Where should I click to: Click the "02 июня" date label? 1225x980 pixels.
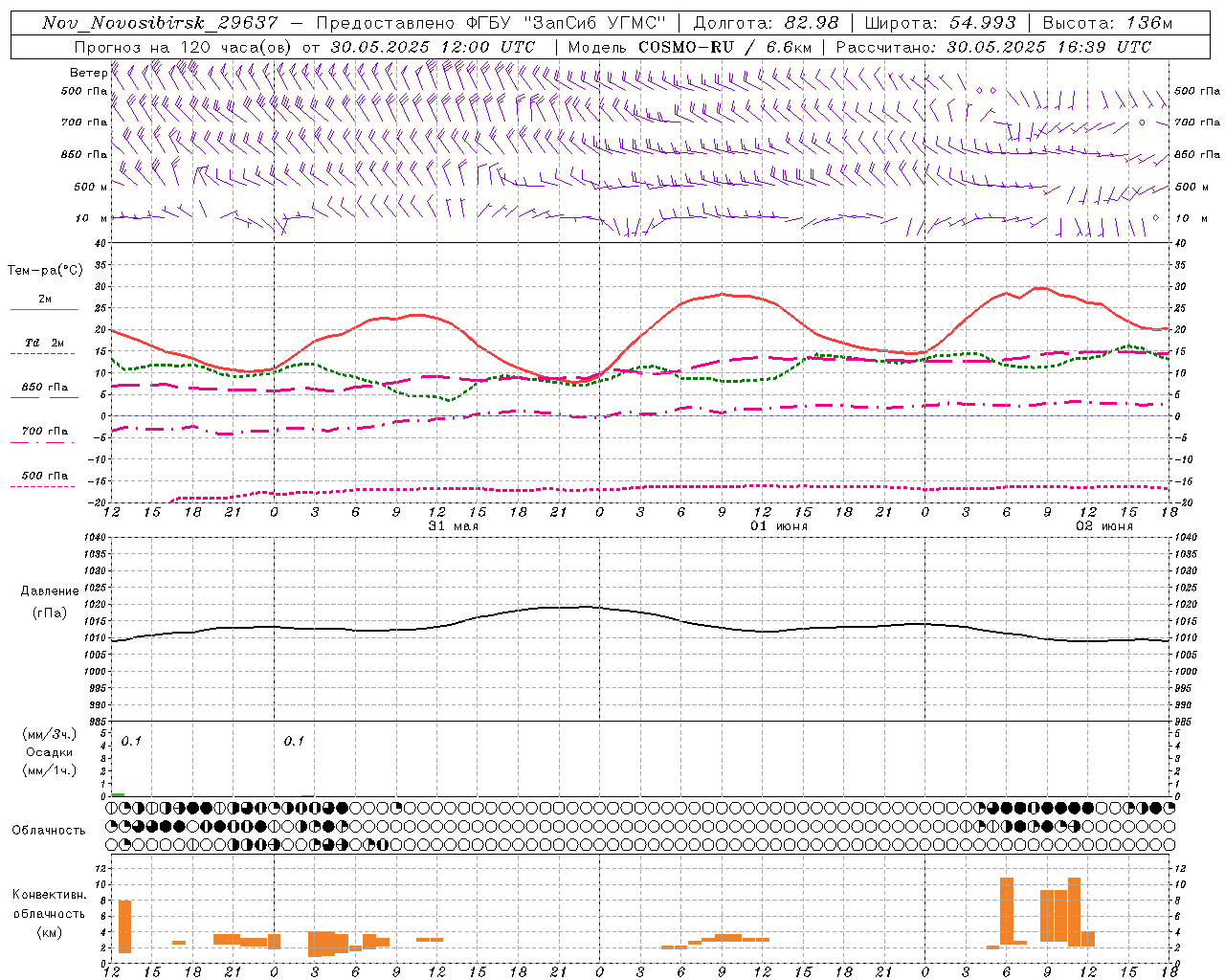coord(1104,526)
